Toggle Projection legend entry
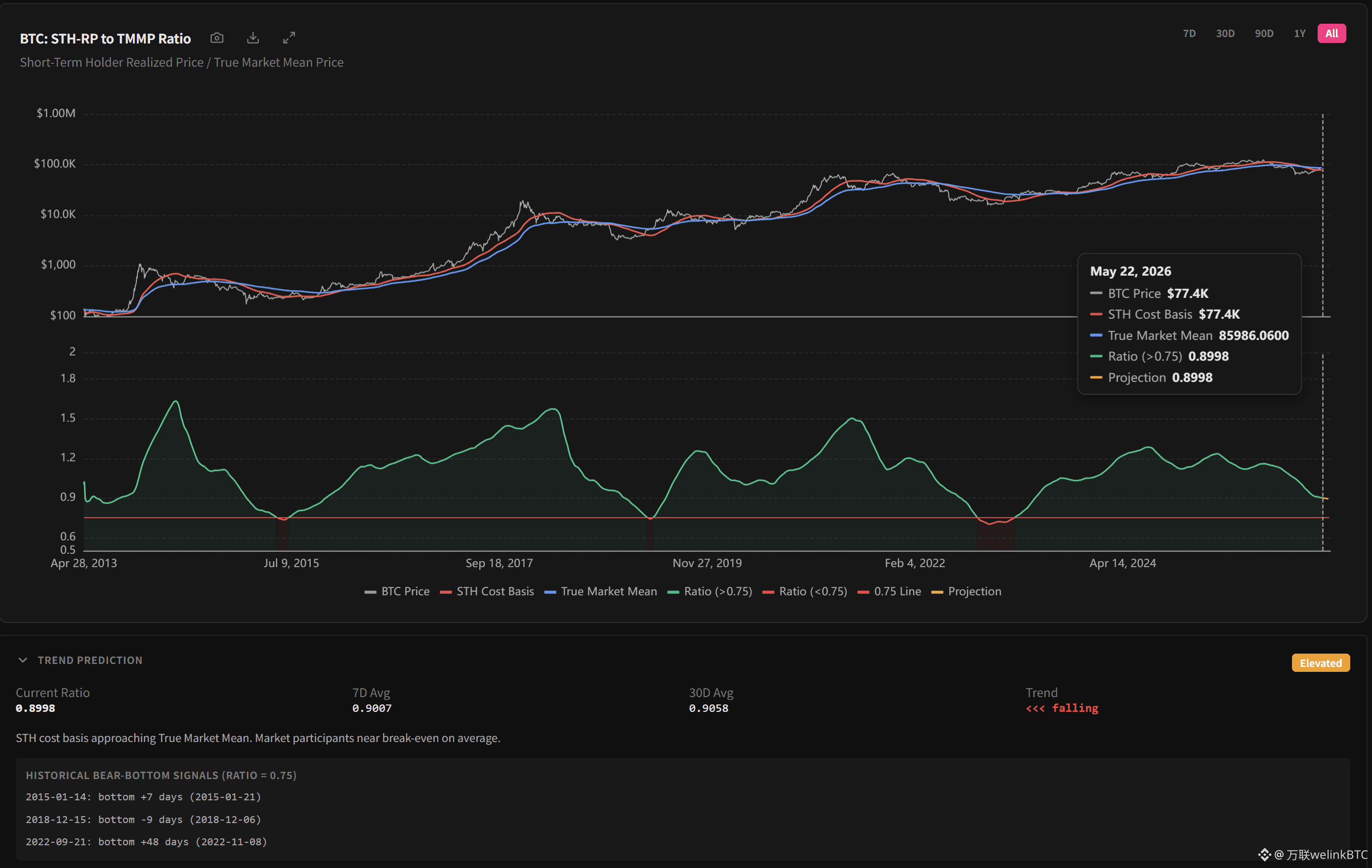 (x=966, y=591)
